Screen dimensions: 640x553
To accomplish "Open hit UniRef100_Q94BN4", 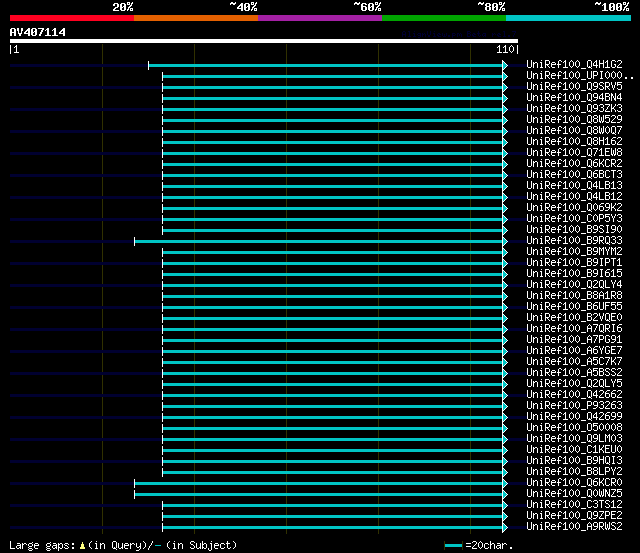I will 574,98.
